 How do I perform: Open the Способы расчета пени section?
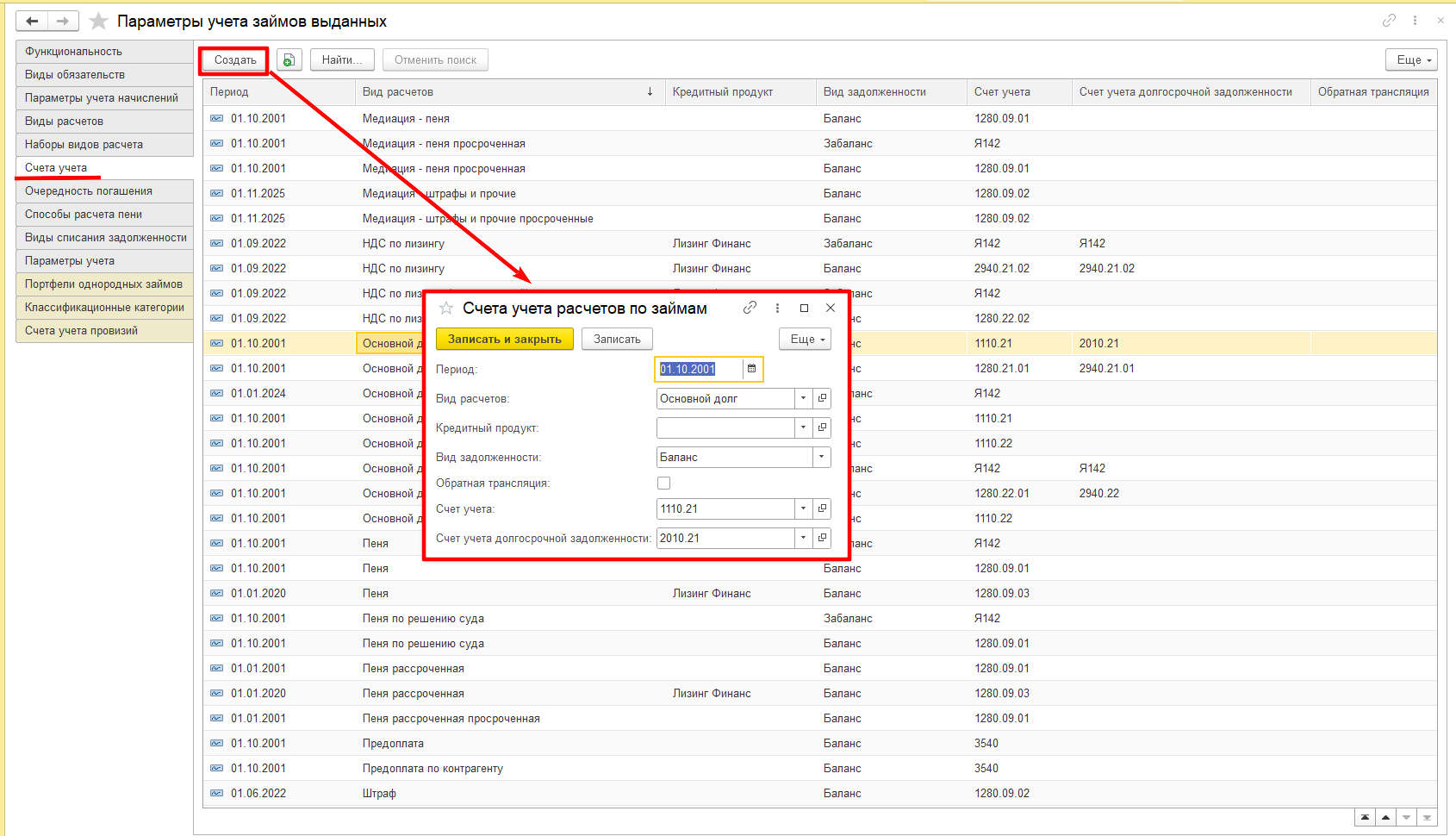104,214
